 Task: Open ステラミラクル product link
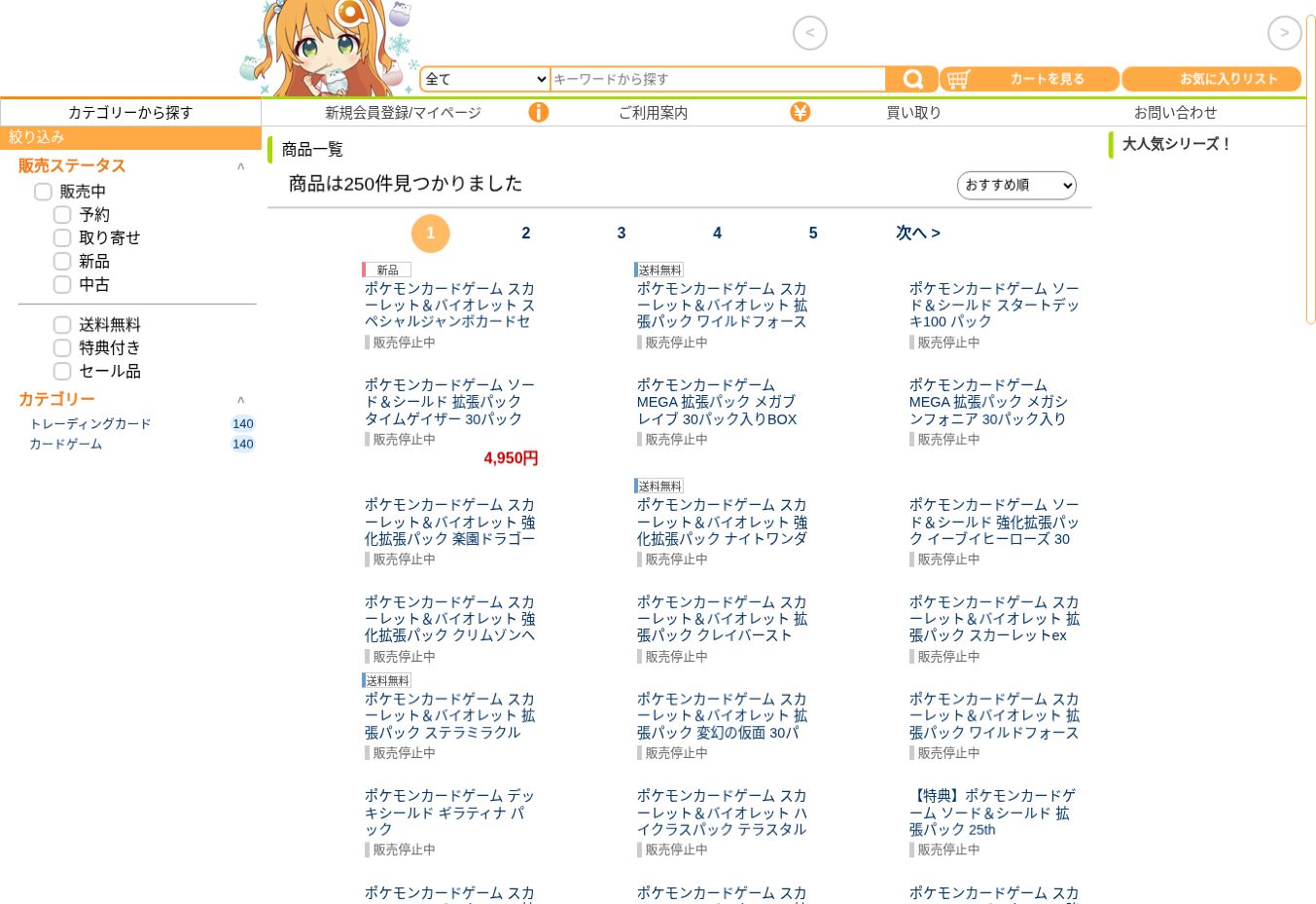(450, 716)
